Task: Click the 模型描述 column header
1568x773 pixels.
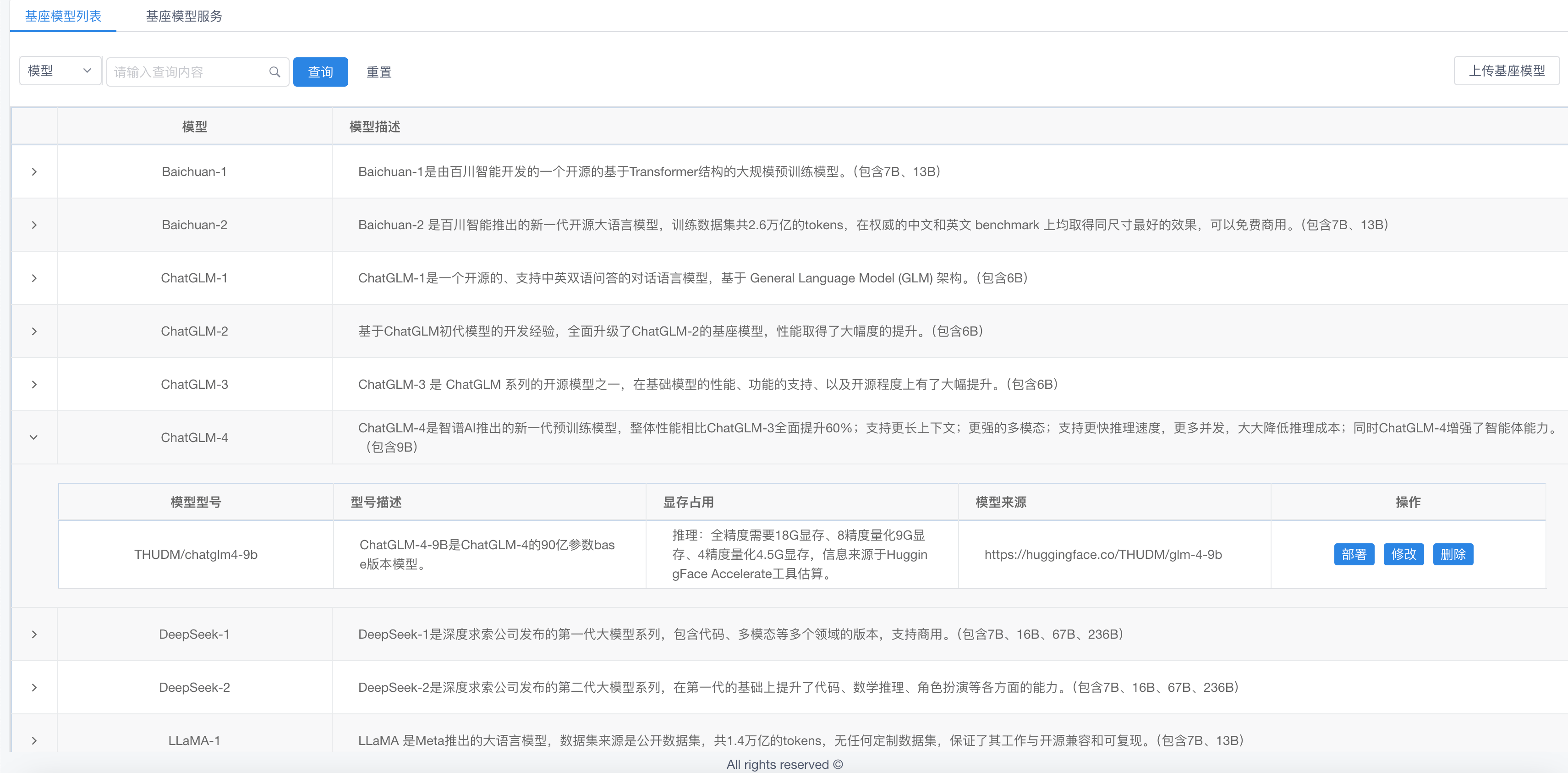Action: click(375, 127)
